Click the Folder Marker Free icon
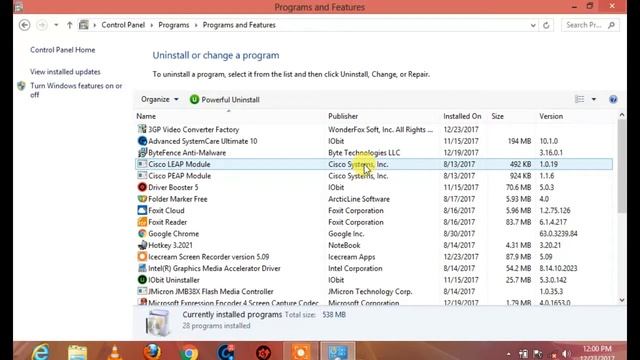This screenshot has width=640, height=360. coord(142,199)
